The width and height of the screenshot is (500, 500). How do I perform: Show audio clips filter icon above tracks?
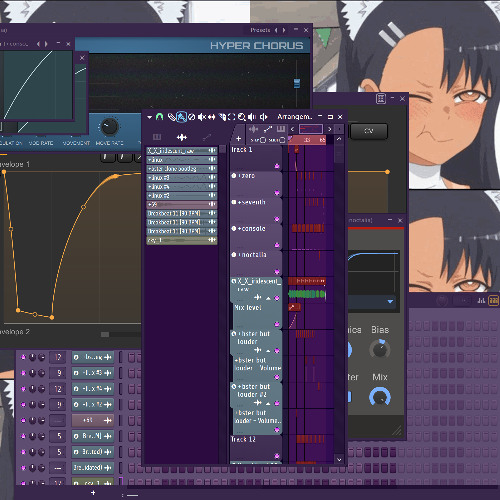[x=254, y=129]
